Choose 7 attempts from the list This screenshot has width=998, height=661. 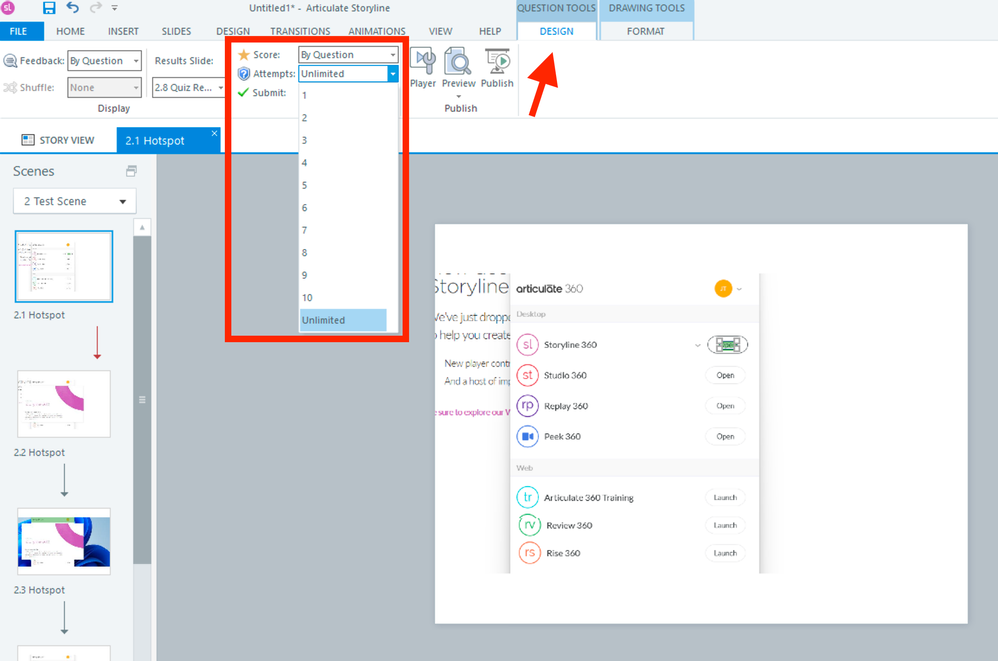(343, 230)
